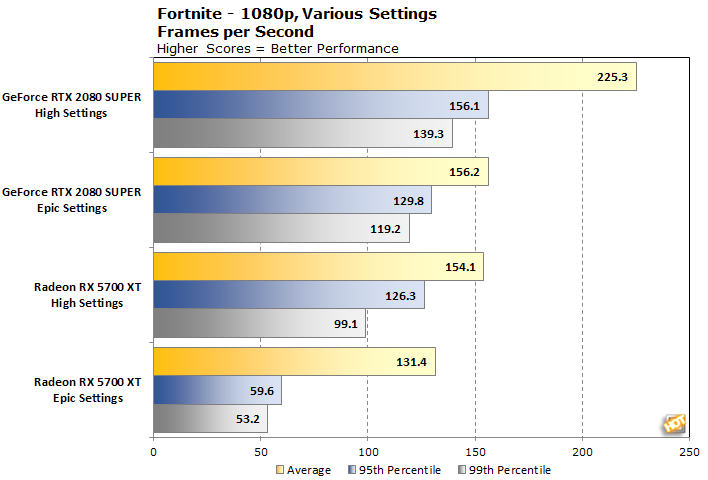Click the x-axis tick label 0
Image resolution: width=708 pixels, height=480 pixels.
click(154, 452)
